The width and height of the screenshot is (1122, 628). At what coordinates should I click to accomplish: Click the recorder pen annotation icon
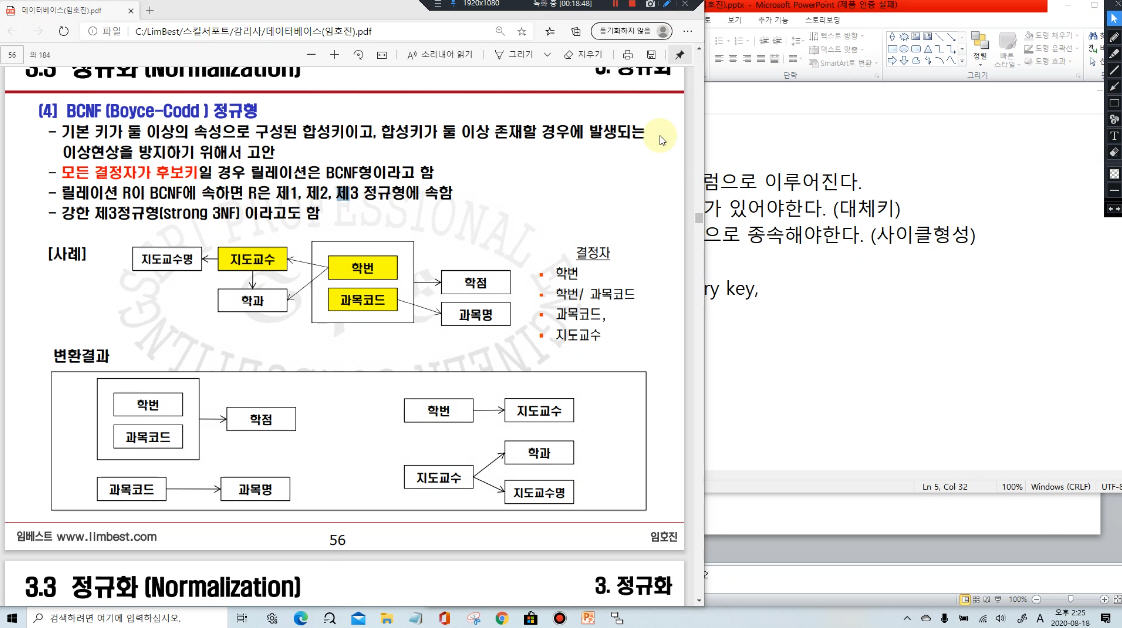pyautogui.click(x=667, y=4)
